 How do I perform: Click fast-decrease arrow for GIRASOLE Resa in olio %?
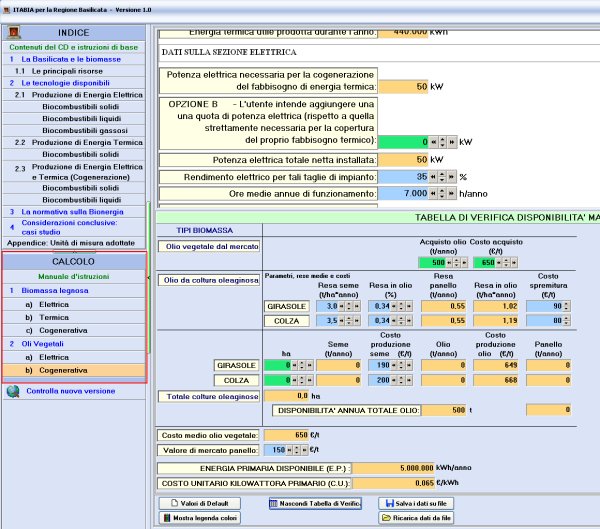tap(393, 306)
